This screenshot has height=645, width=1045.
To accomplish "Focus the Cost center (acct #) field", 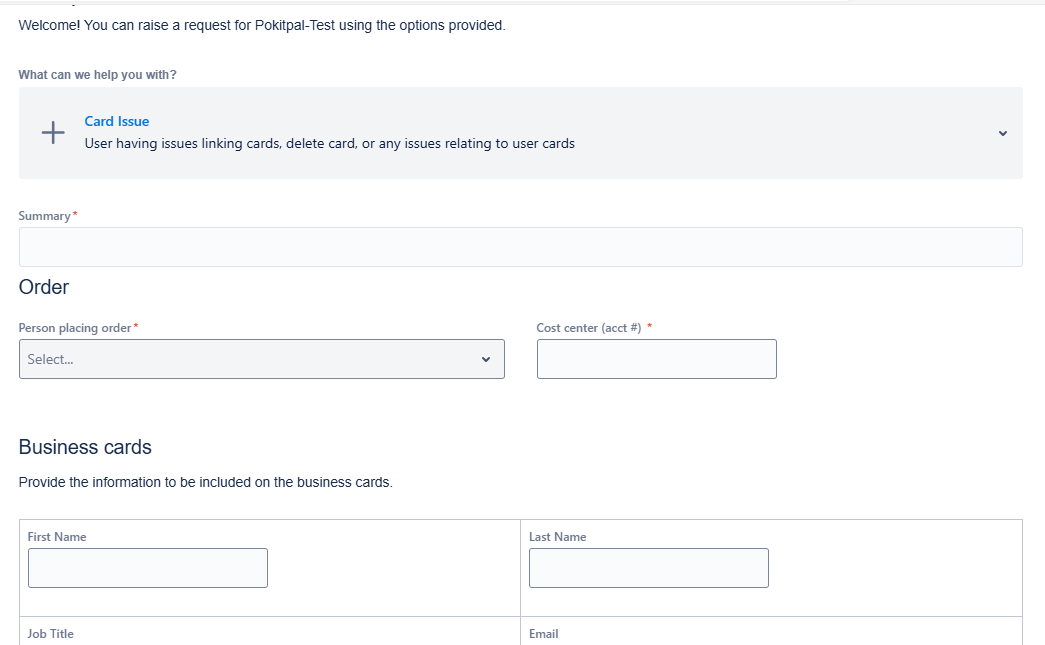I will pos(656,359).
